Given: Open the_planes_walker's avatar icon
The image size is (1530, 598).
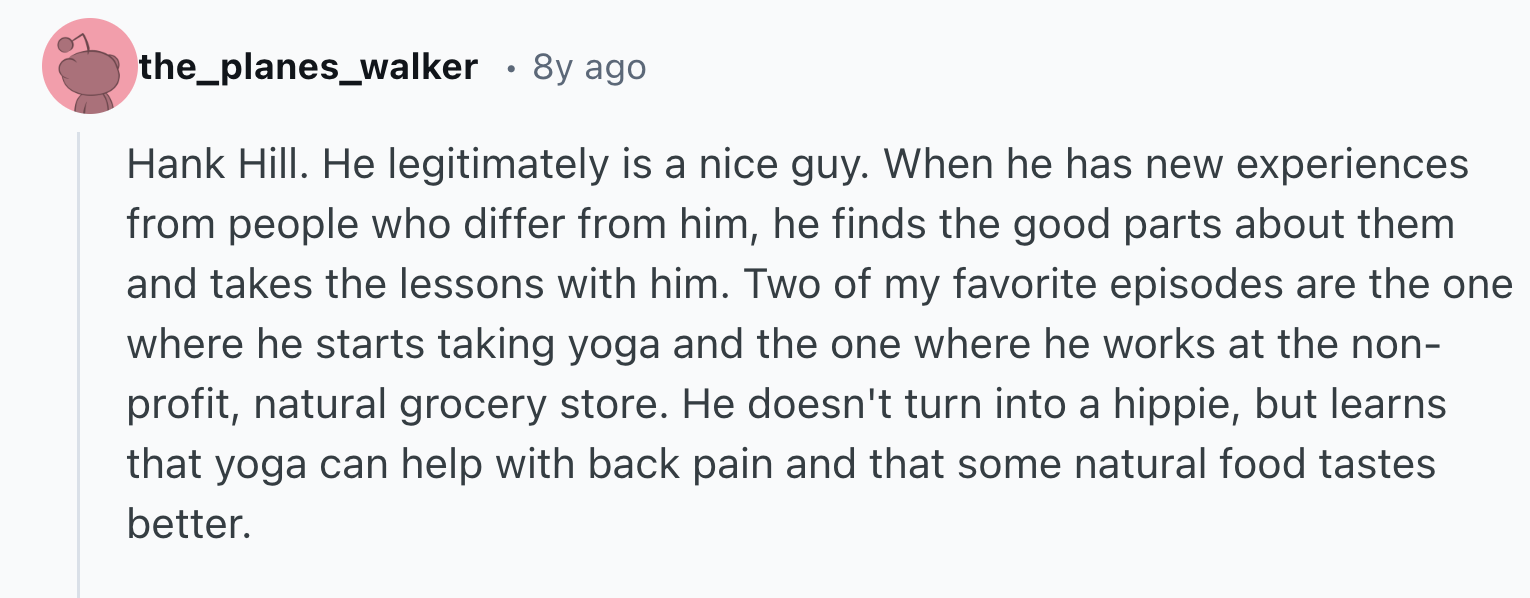Looking at the screenshot, I should point(90,66).
